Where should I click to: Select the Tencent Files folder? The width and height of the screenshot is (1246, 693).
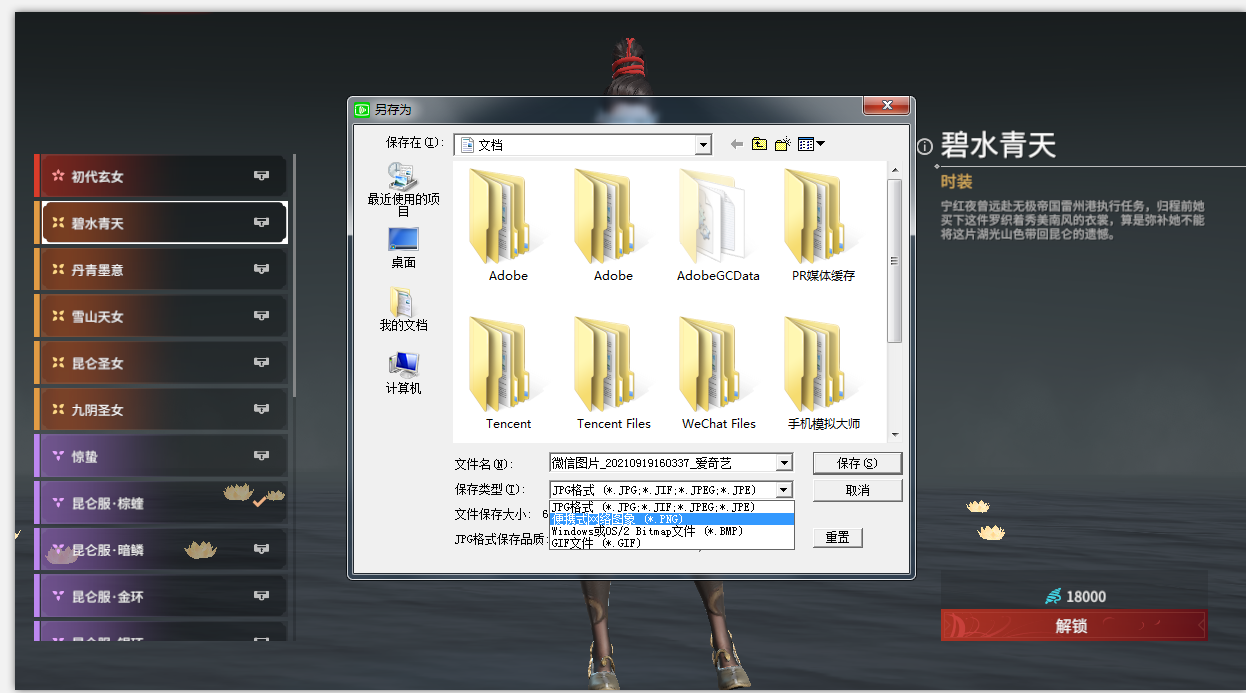(613, 373)
